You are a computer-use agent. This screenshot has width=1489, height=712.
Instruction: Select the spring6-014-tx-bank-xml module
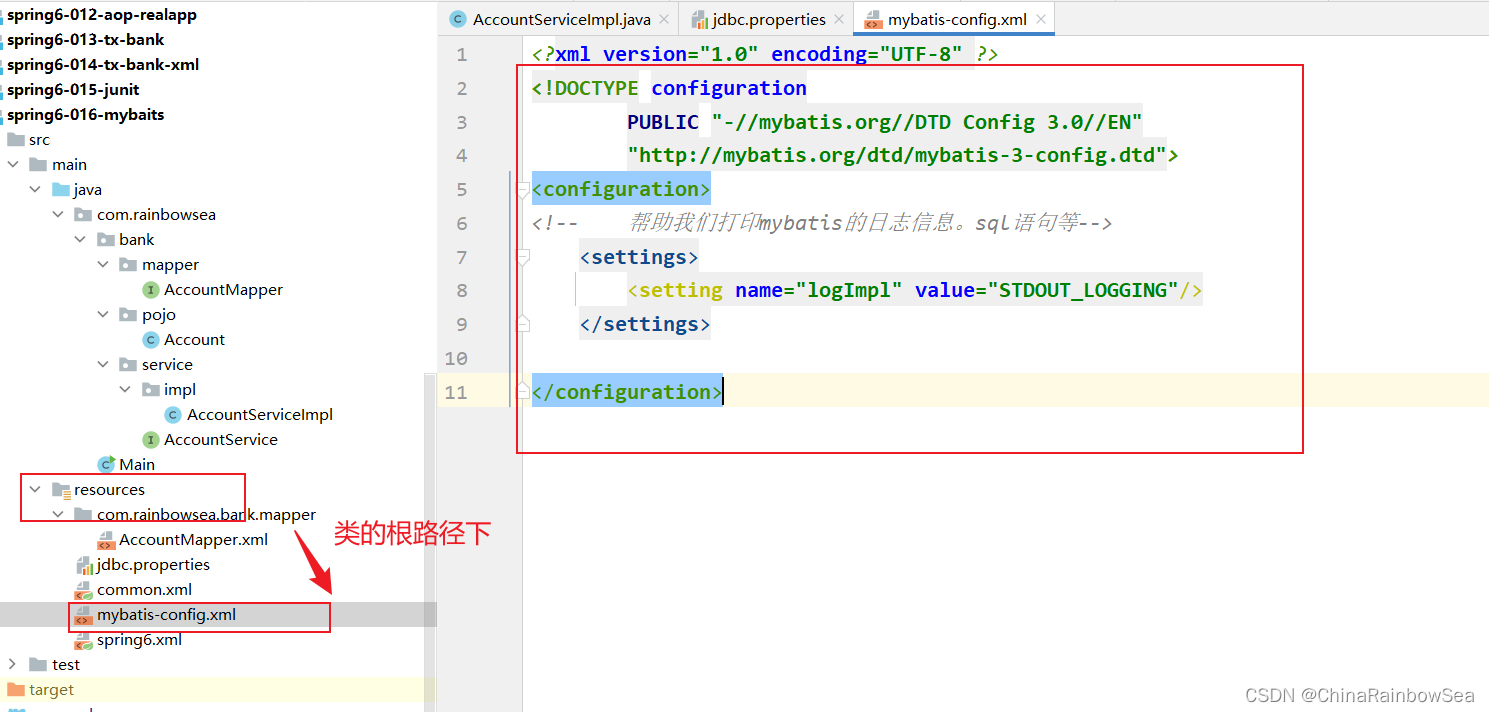103,65
